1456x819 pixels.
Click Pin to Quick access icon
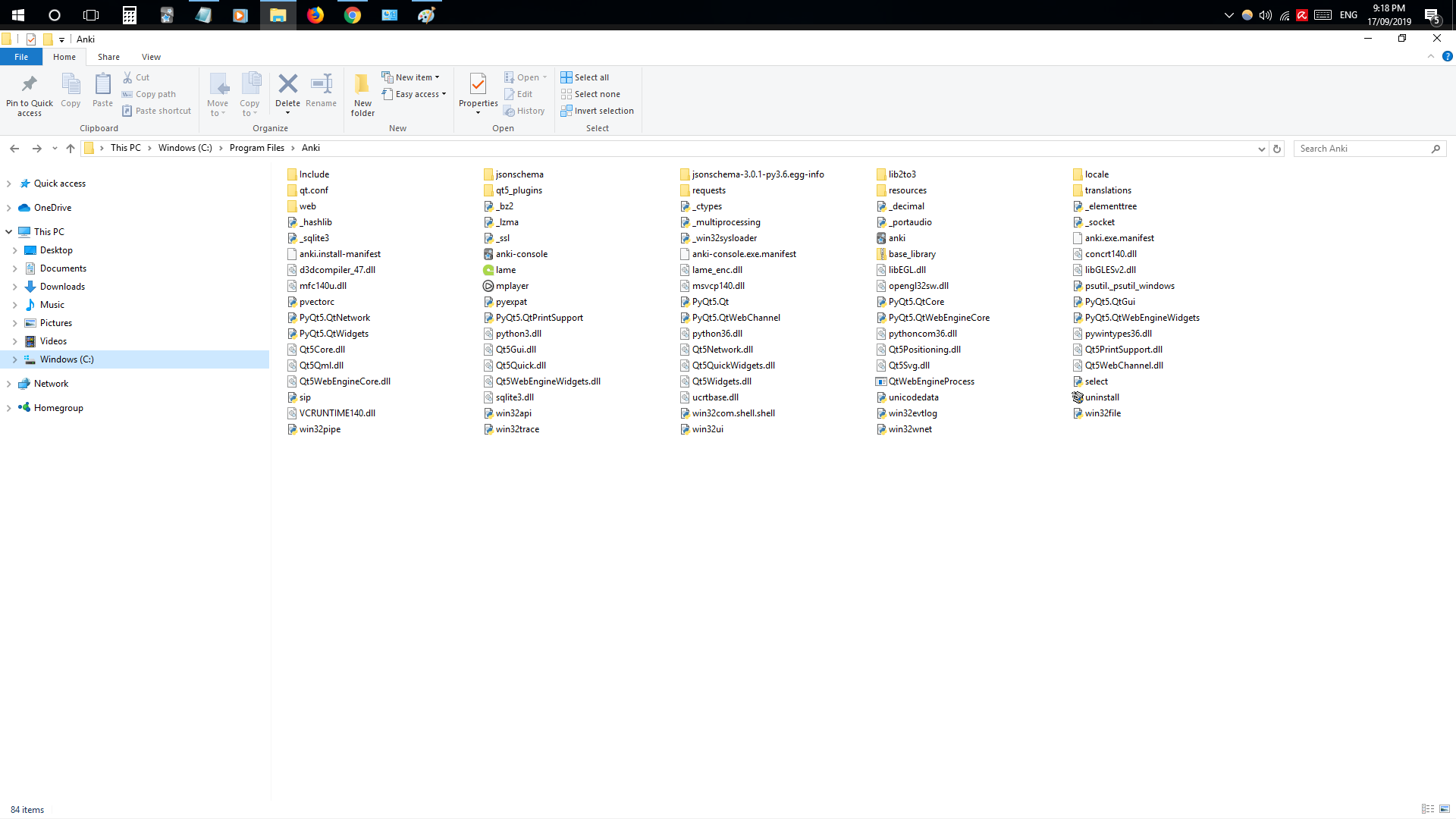(30, 84)
